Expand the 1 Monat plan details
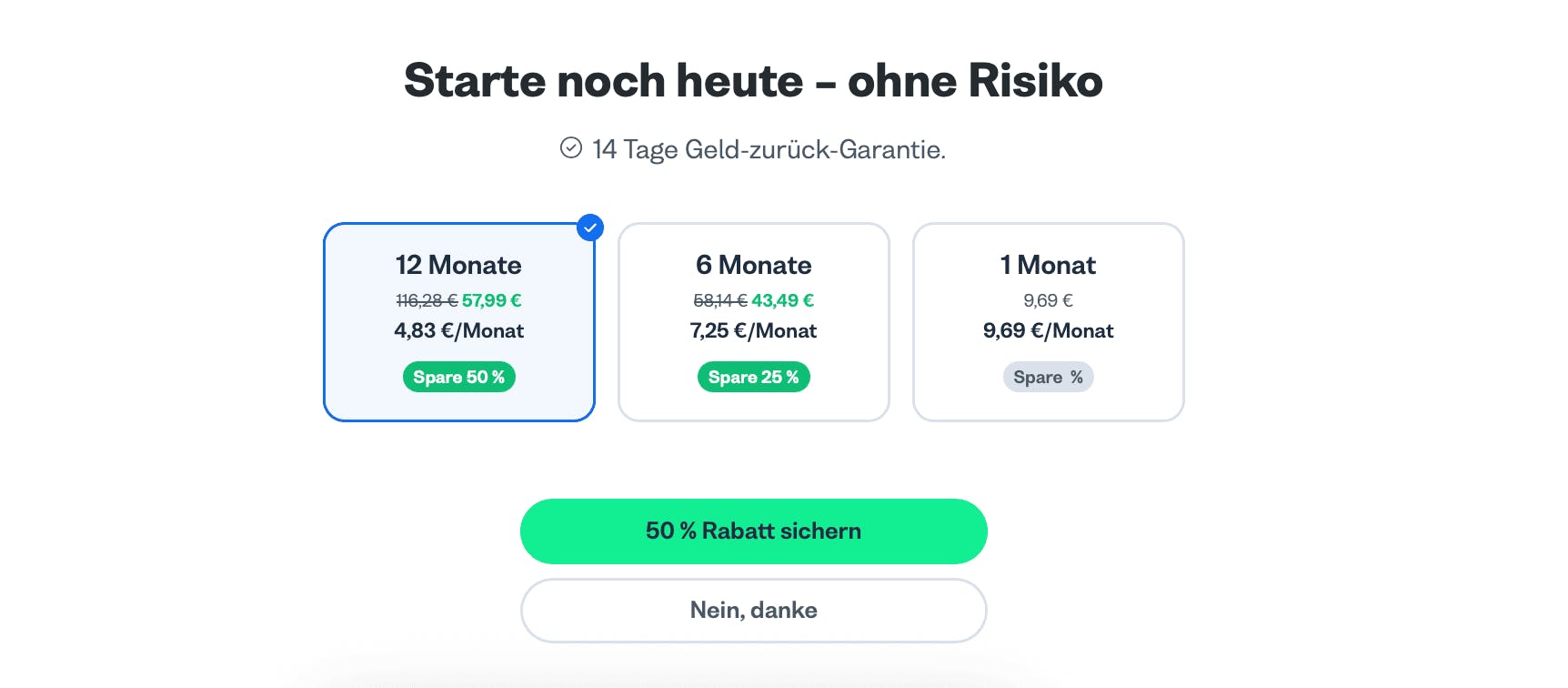Screen dimensions: 1568x688 click(1048, 322)
